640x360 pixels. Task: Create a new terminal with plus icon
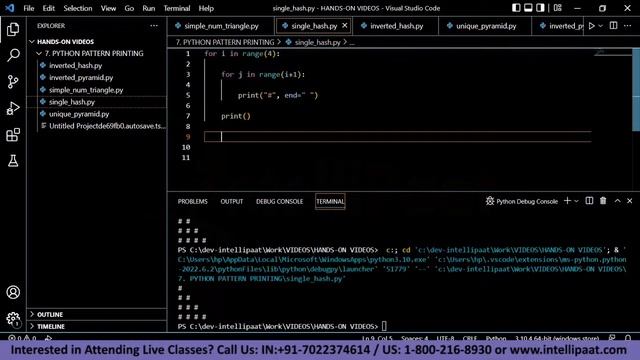(x=567, y=201)
